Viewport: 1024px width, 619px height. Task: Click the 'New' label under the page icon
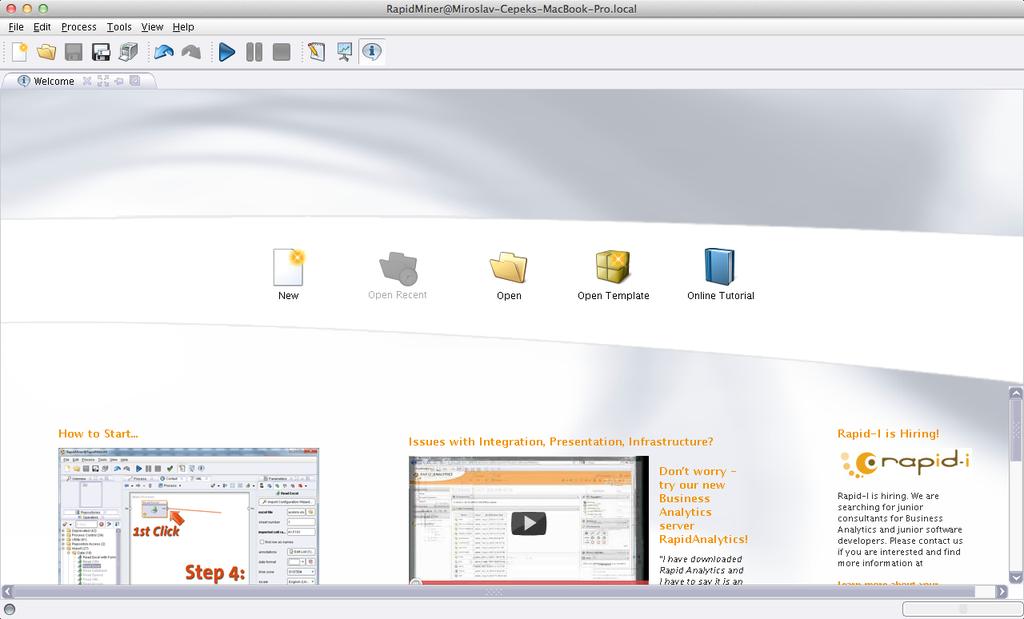point(288,295)
